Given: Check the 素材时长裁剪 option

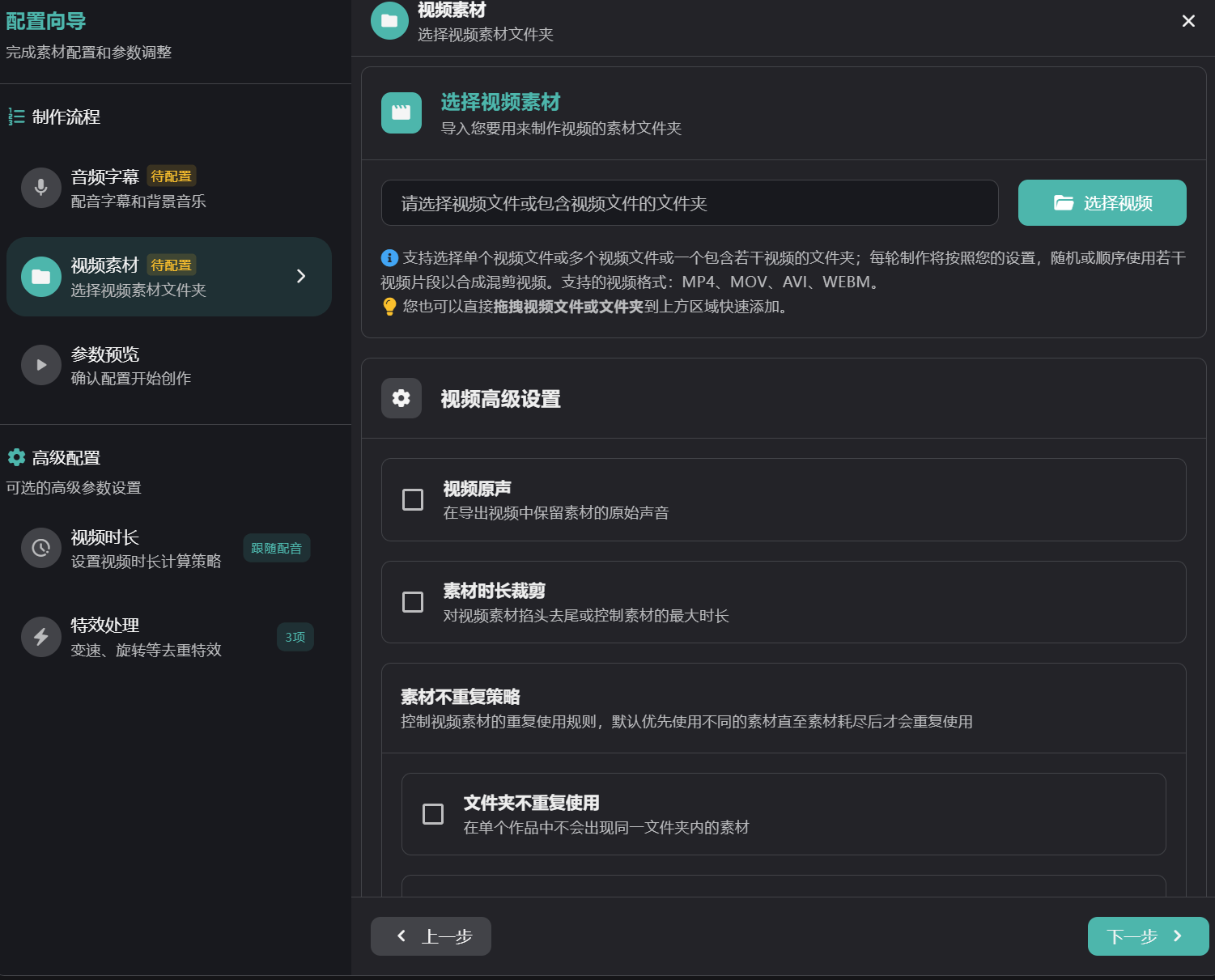Looking at the screenshot, I should [413, 602].
